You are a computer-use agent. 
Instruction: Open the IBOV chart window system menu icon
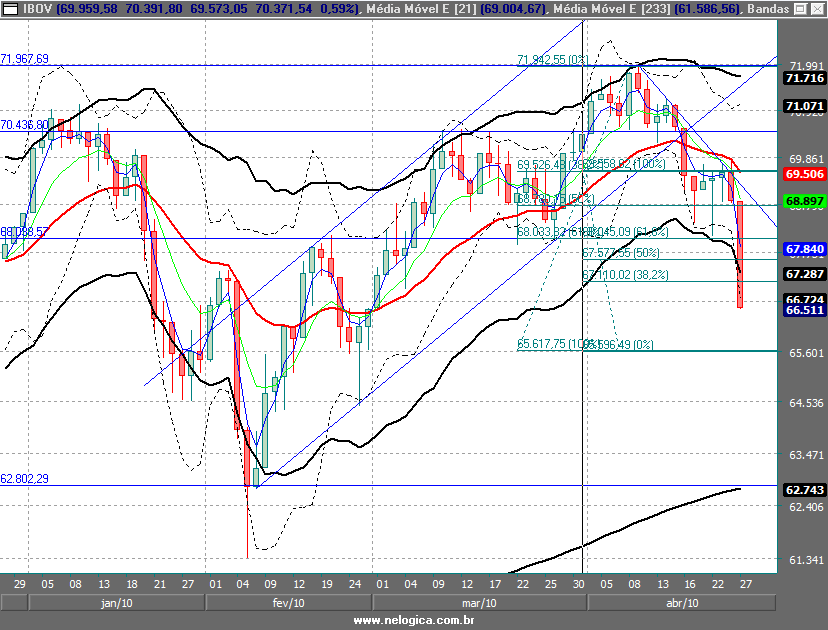(10, 8)
